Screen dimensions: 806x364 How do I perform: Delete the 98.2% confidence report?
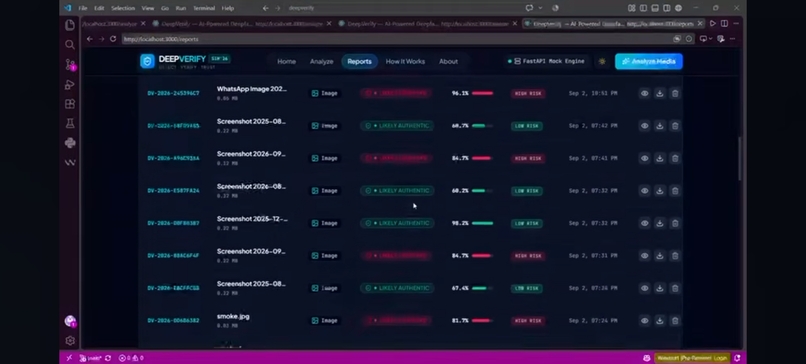coord(675,223)
